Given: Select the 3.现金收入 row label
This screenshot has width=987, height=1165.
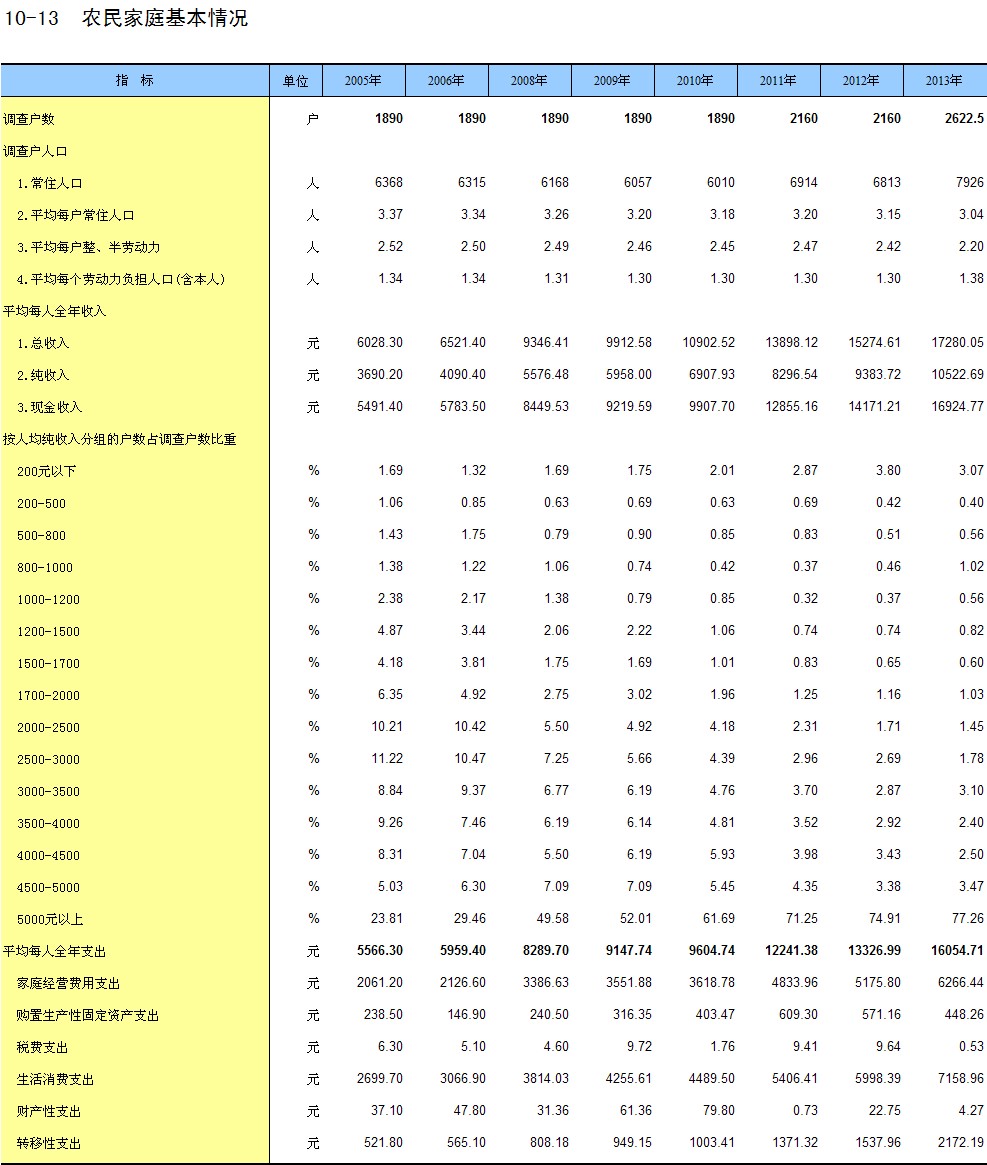Looking at the screenshot, I should [x=50, y=407].
